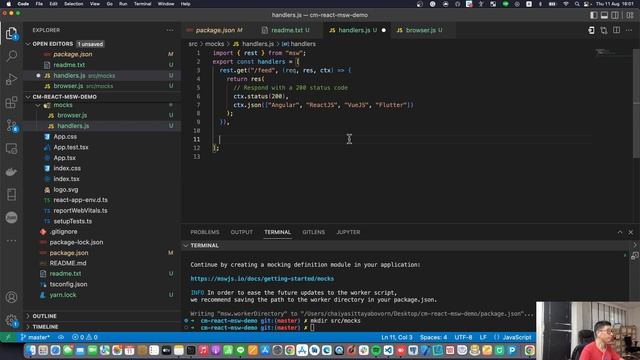Open index.tsx in file tree
640x360 pixels.
point(67,179)
